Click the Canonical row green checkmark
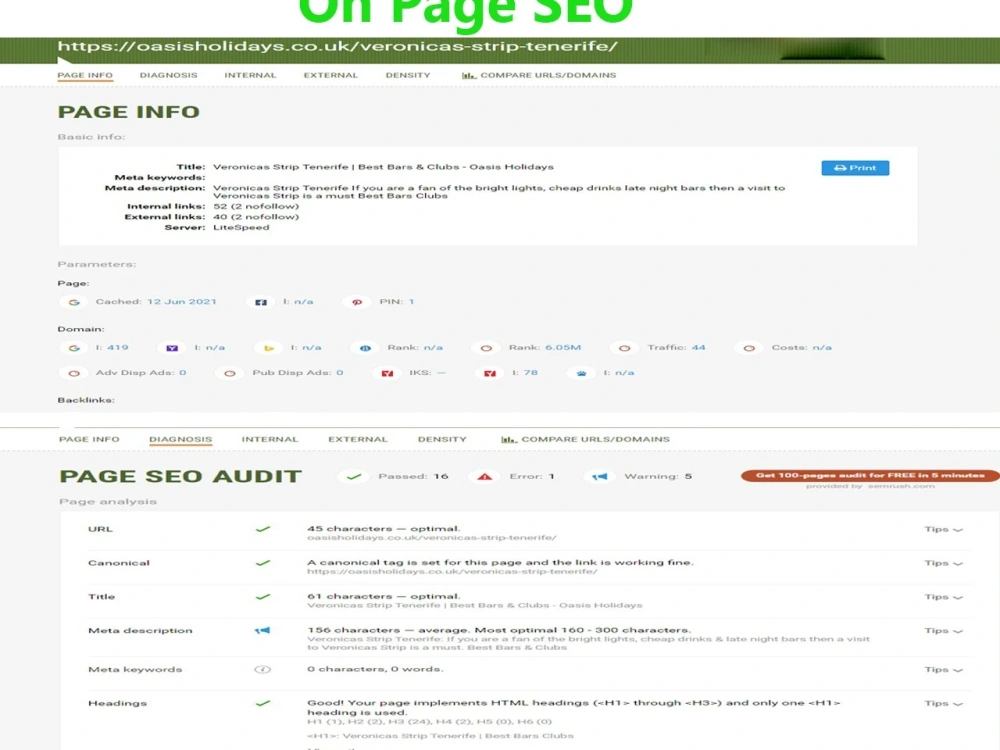This screenshot has height=750, width=1000. pos(263,563)
